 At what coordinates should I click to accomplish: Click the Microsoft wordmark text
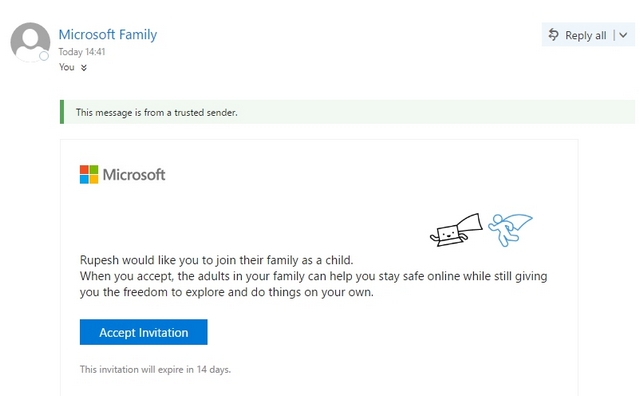click(134, 175)
